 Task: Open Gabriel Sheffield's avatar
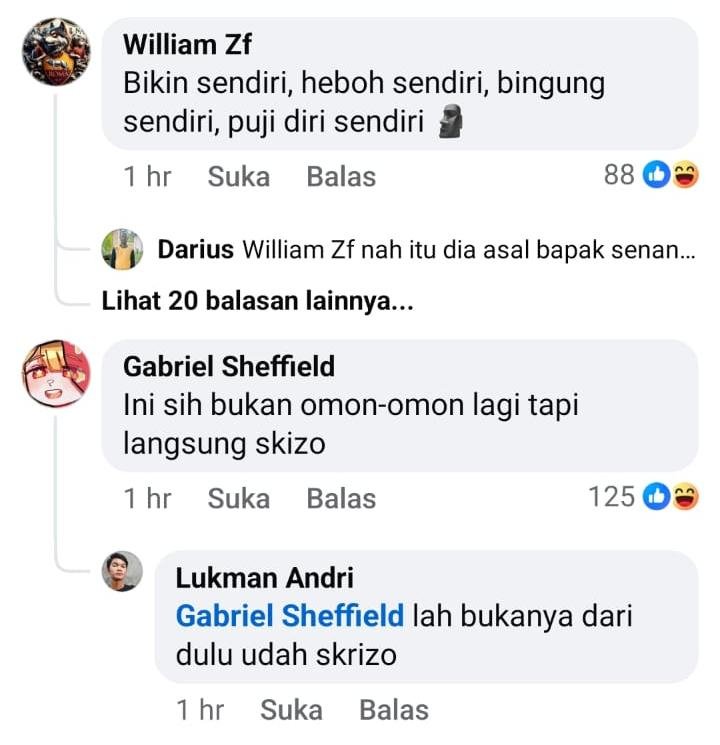pos(56,373)
